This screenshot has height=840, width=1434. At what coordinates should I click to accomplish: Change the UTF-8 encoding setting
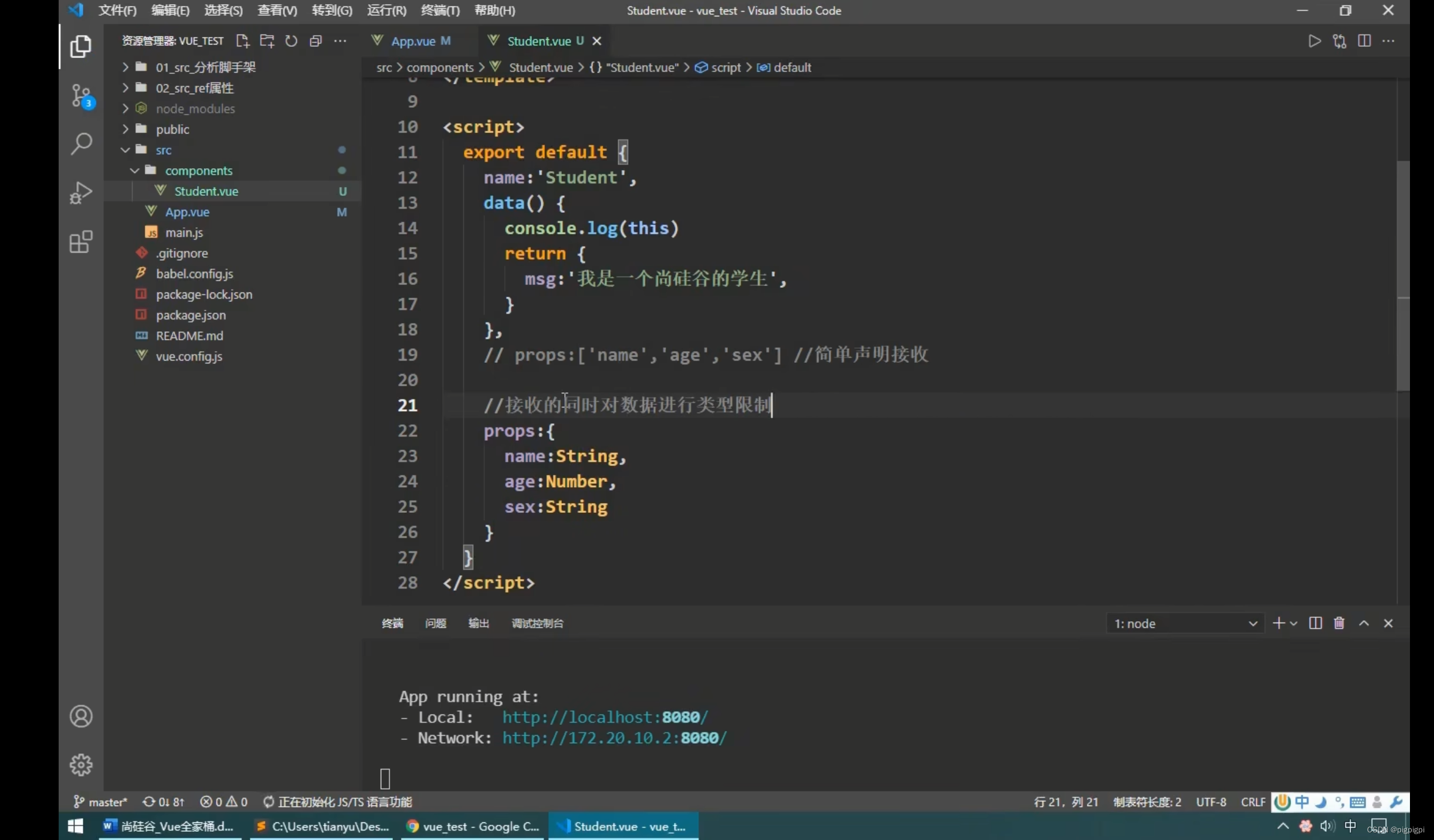(x=1211, y=801)
